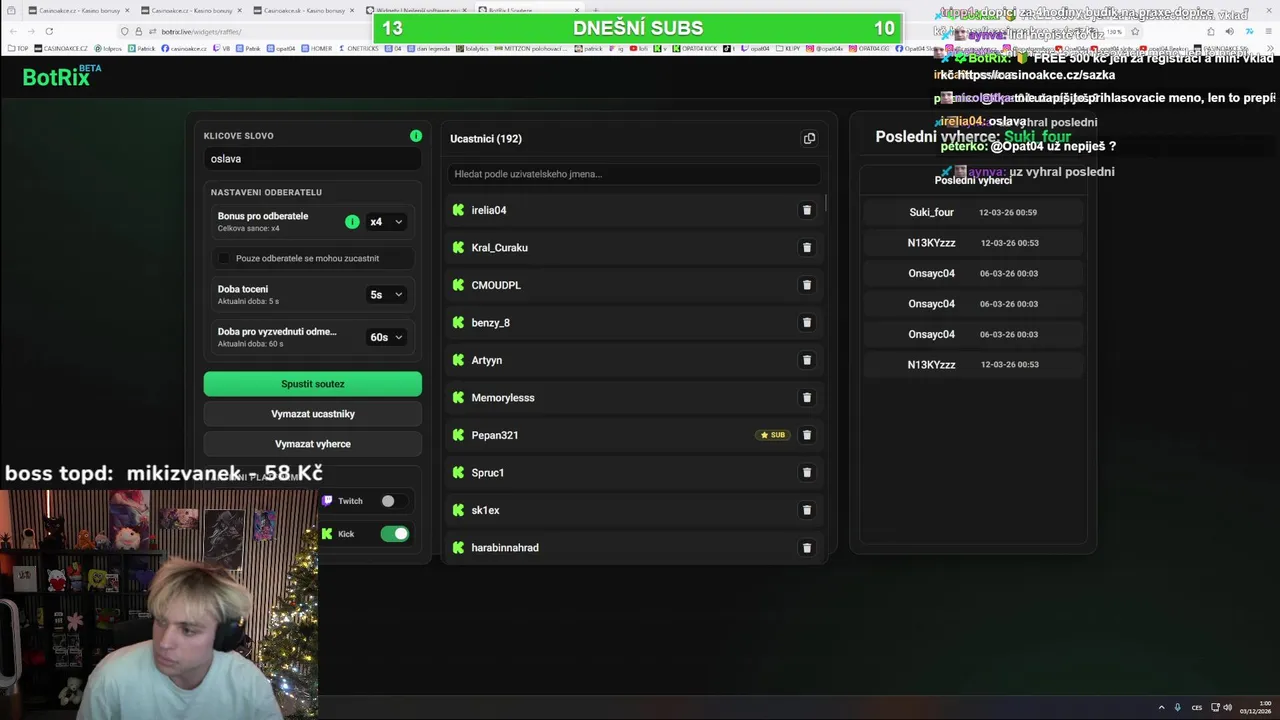Select first N13KYzzz winner row
This screenshot has width=1280, height=720.
[973, 243]
